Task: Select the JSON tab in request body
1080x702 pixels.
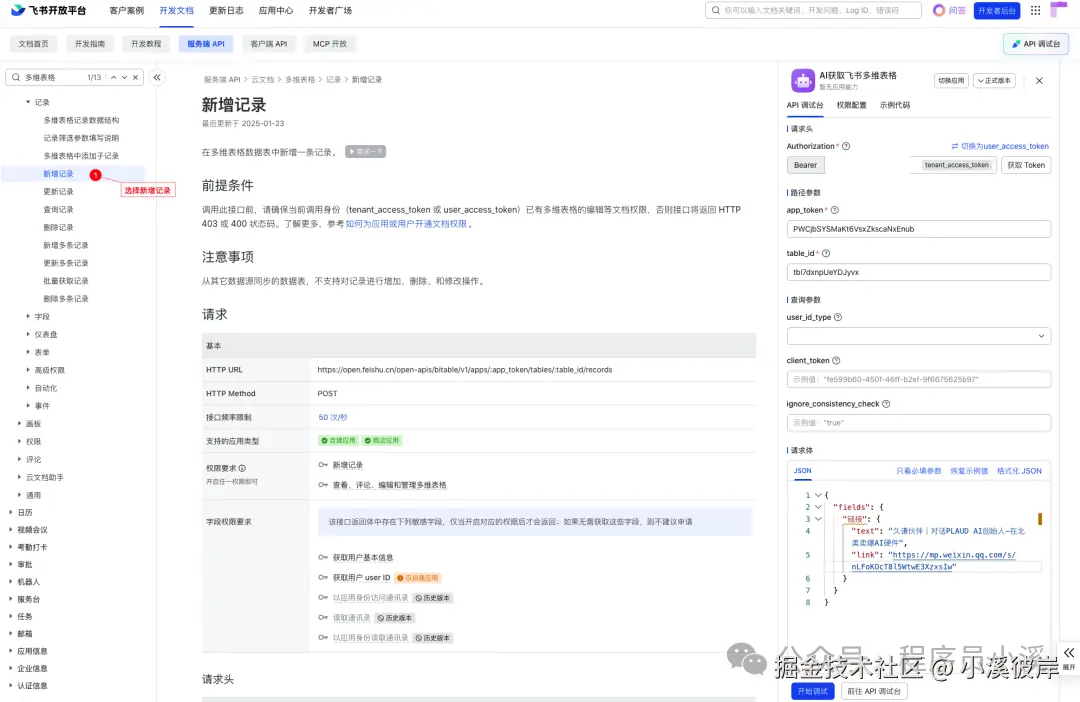Action: [802, 471]
